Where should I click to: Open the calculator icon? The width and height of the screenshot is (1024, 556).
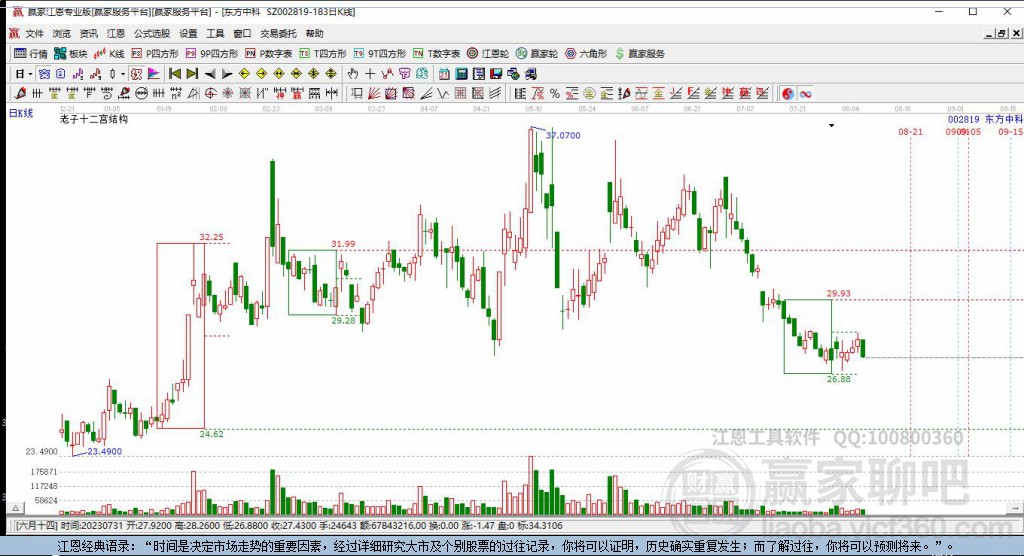coord(461,74)
